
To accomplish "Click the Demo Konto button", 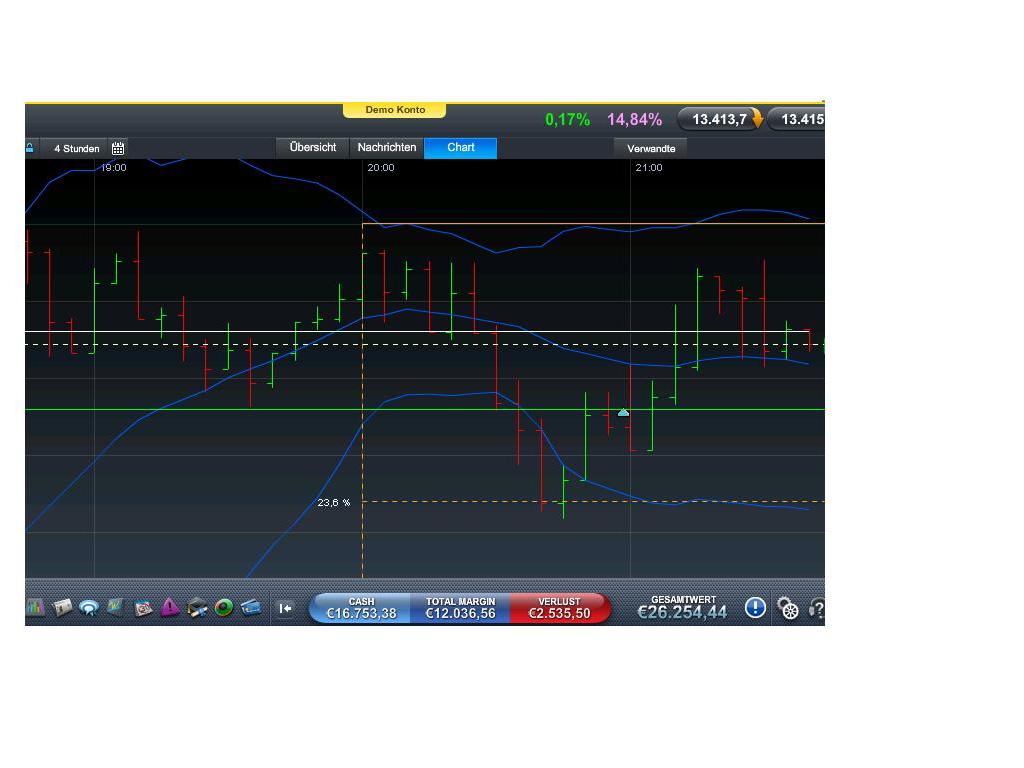I will (395, 109).
